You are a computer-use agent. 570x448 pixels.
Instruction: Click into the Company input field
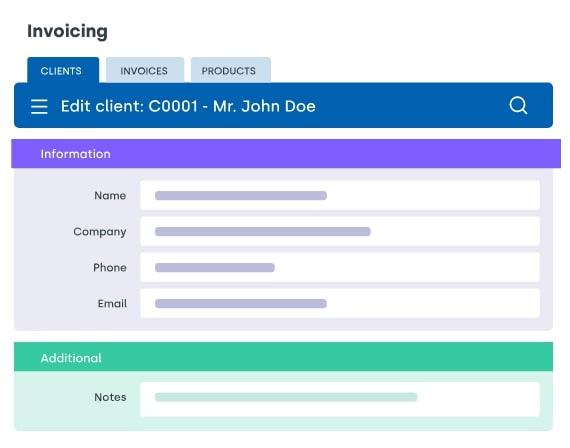click(340, 232)
